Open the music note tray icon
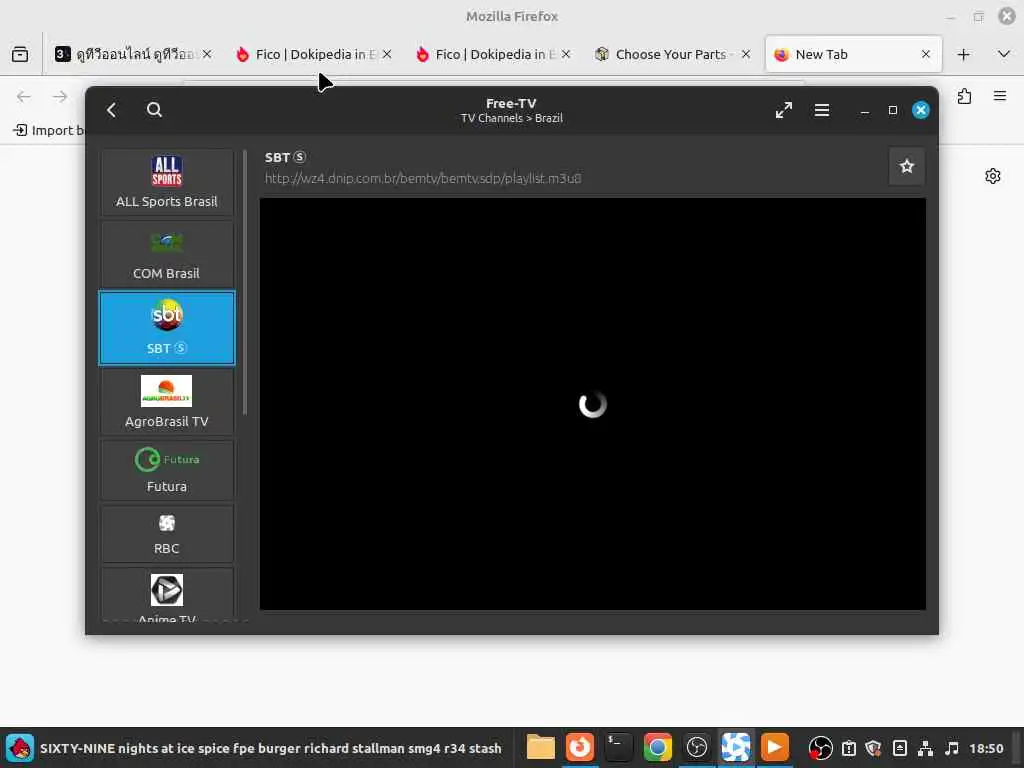Viewport: 1024px width, 768px height. coord(952,748)
